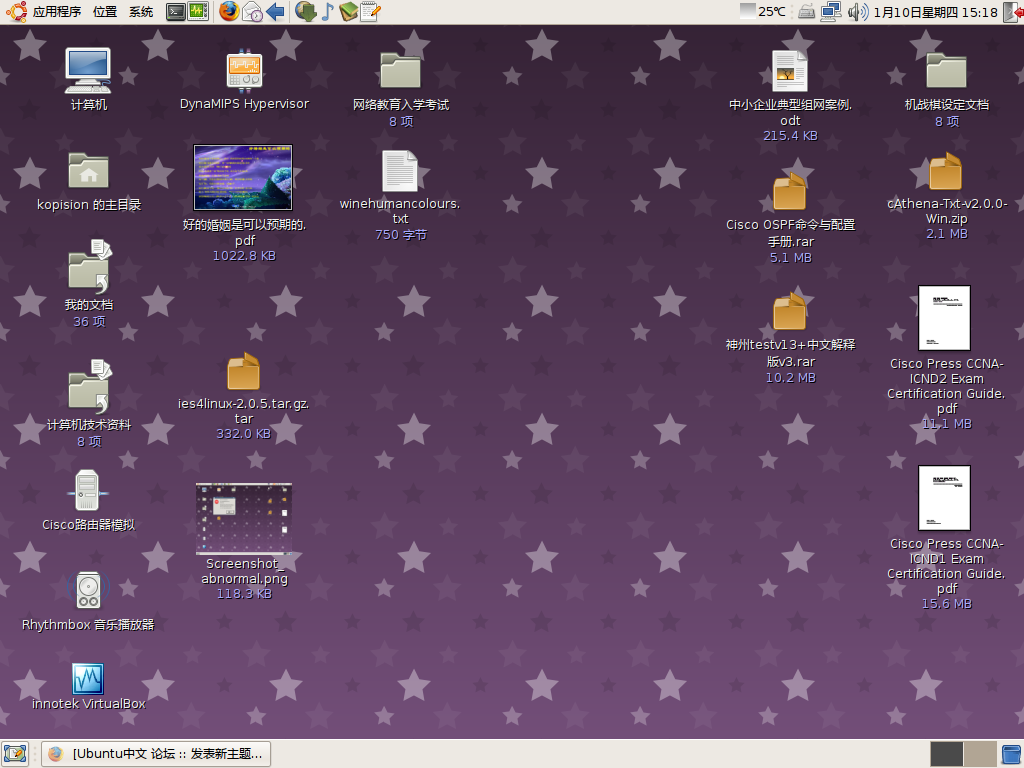Open the green book panel icon

(x=348, y=11)
